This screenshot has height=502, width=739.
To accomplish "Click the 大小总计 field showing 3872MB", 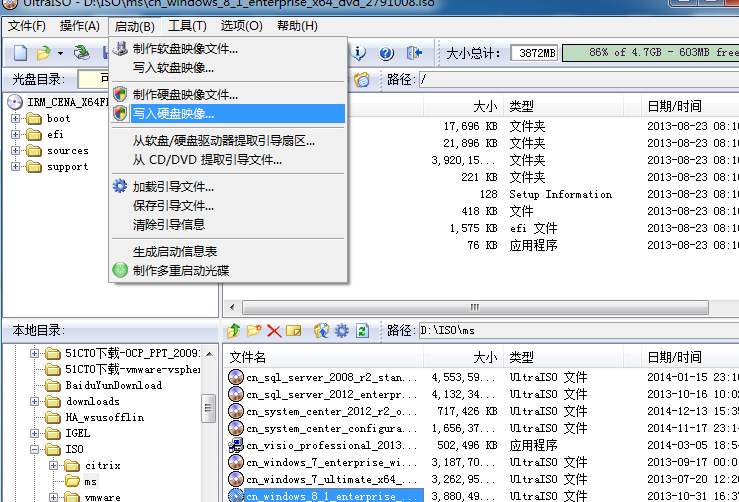I will [534, 53].
